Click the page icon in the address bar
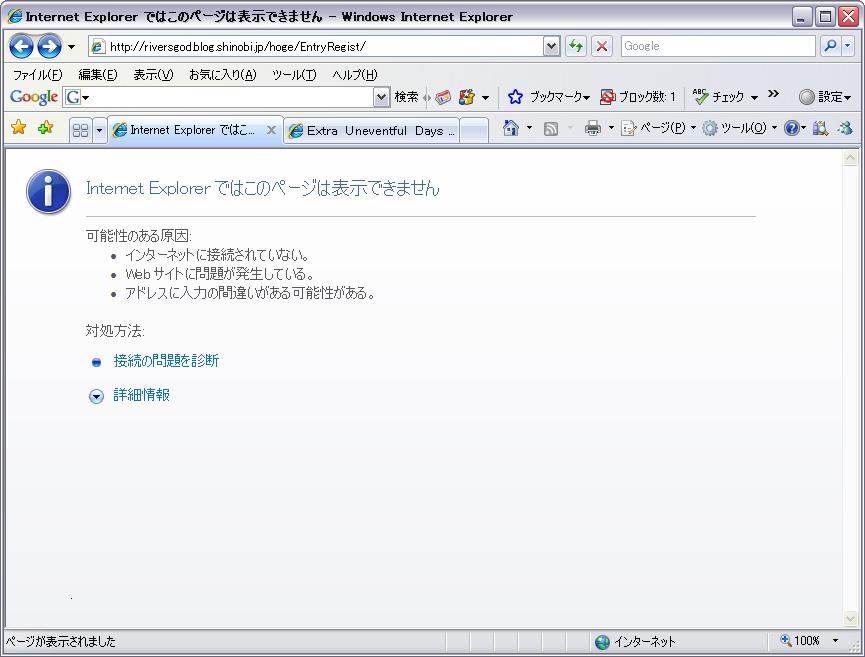 pos(98,46)
